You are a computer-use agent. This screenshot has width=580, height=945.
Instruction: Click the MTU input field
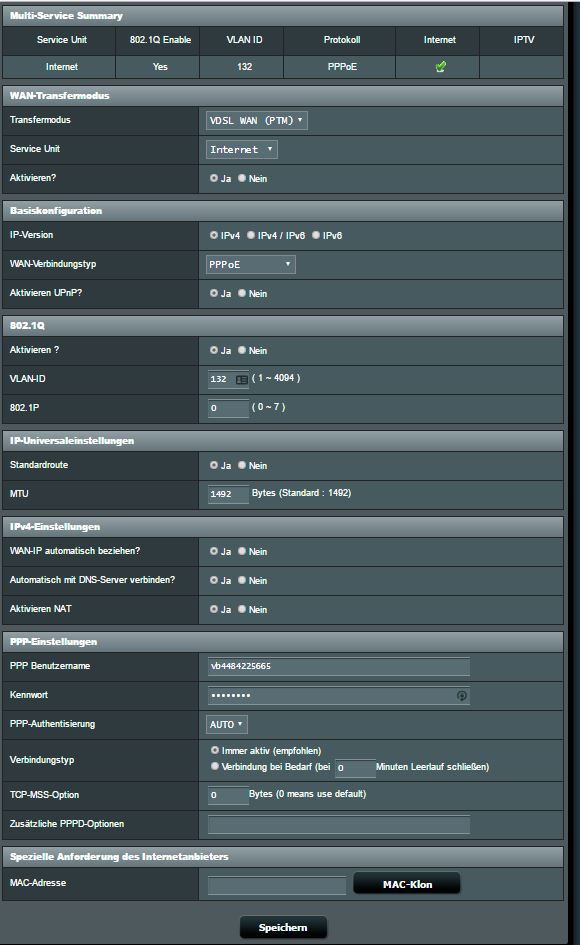[x=228, y=494]
